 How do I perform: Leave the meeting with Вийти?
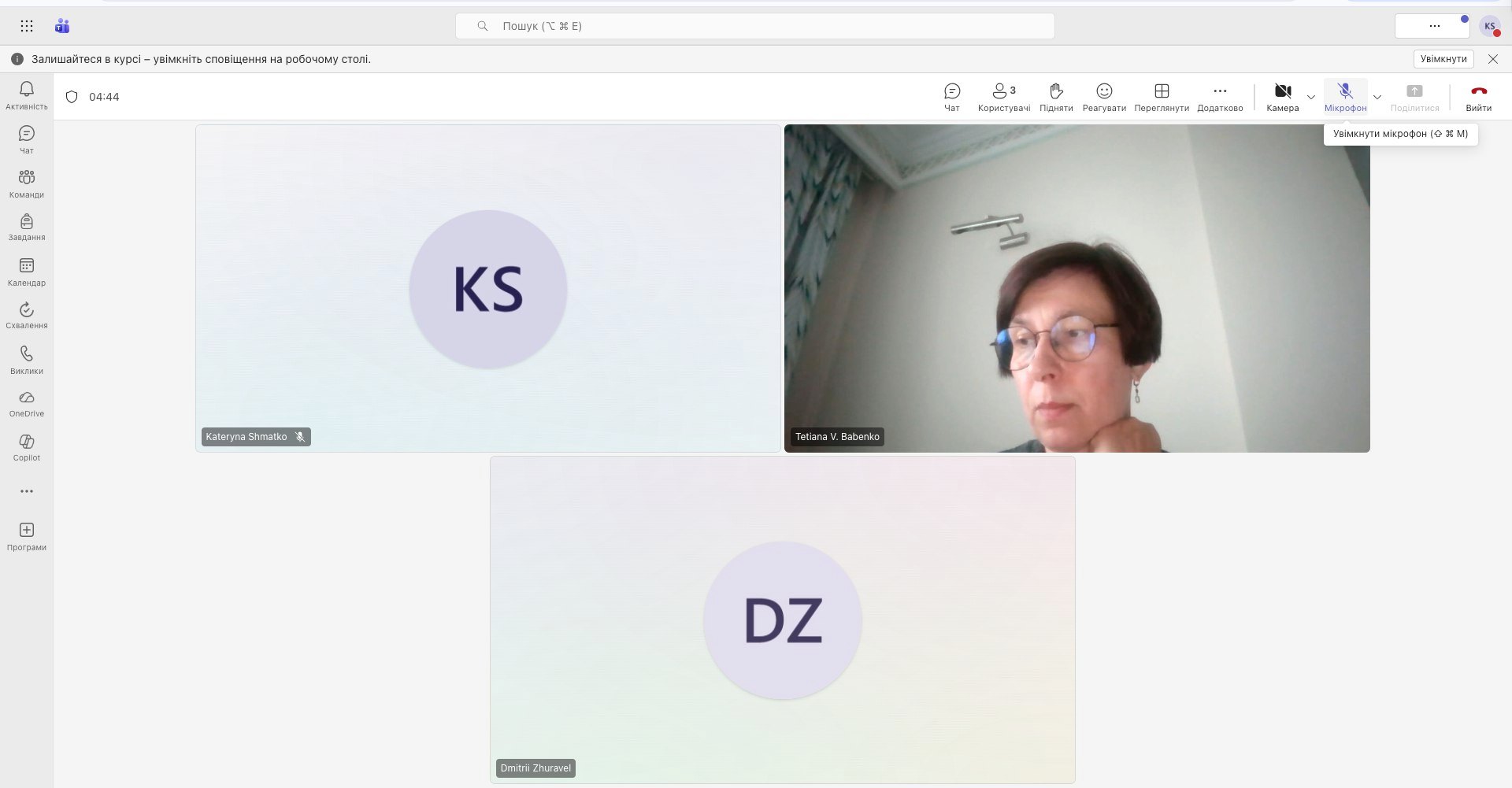coord(1479,97)
